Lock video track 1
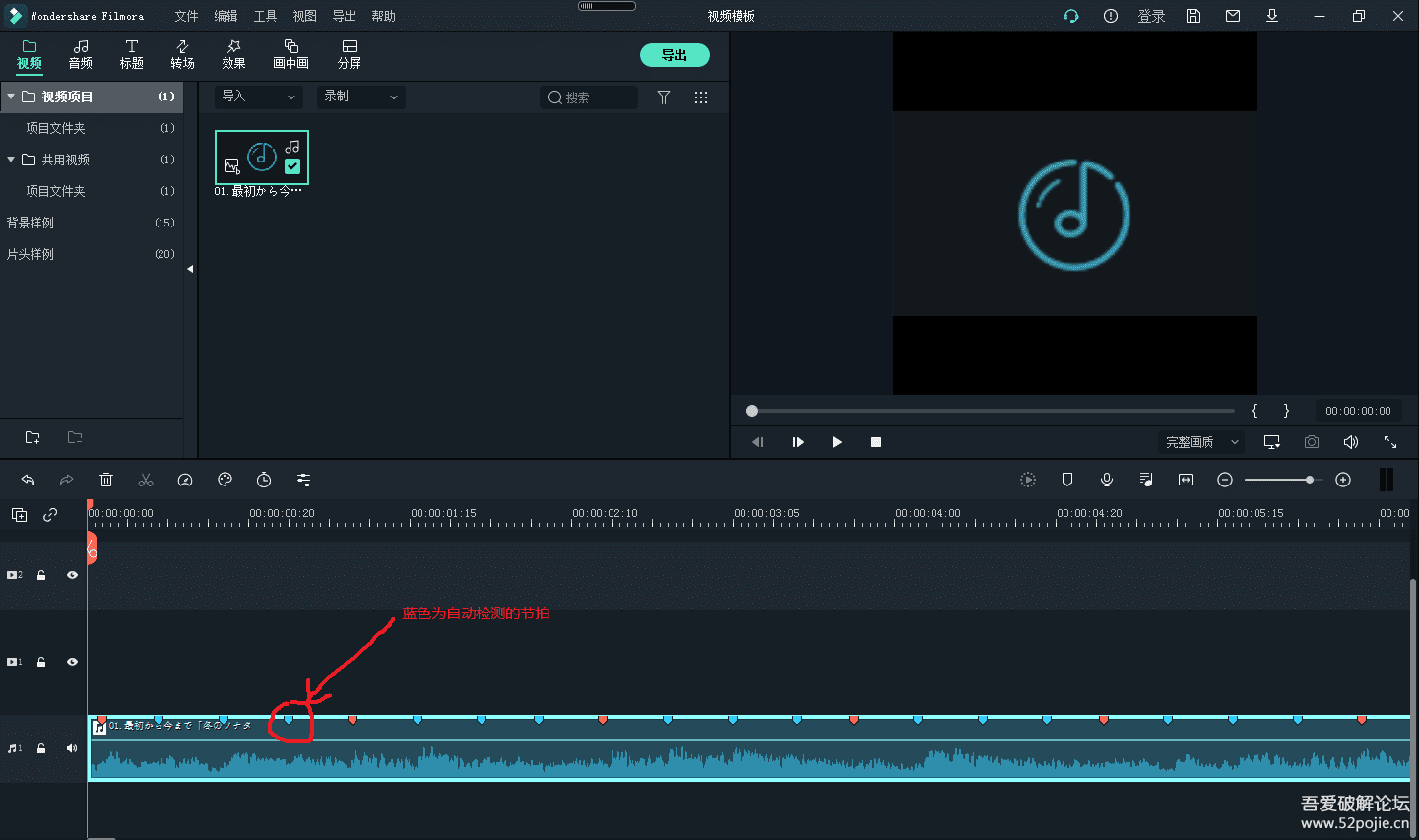Image resolution: width=1419 pixels, height=840 pixels. point(41,662)
